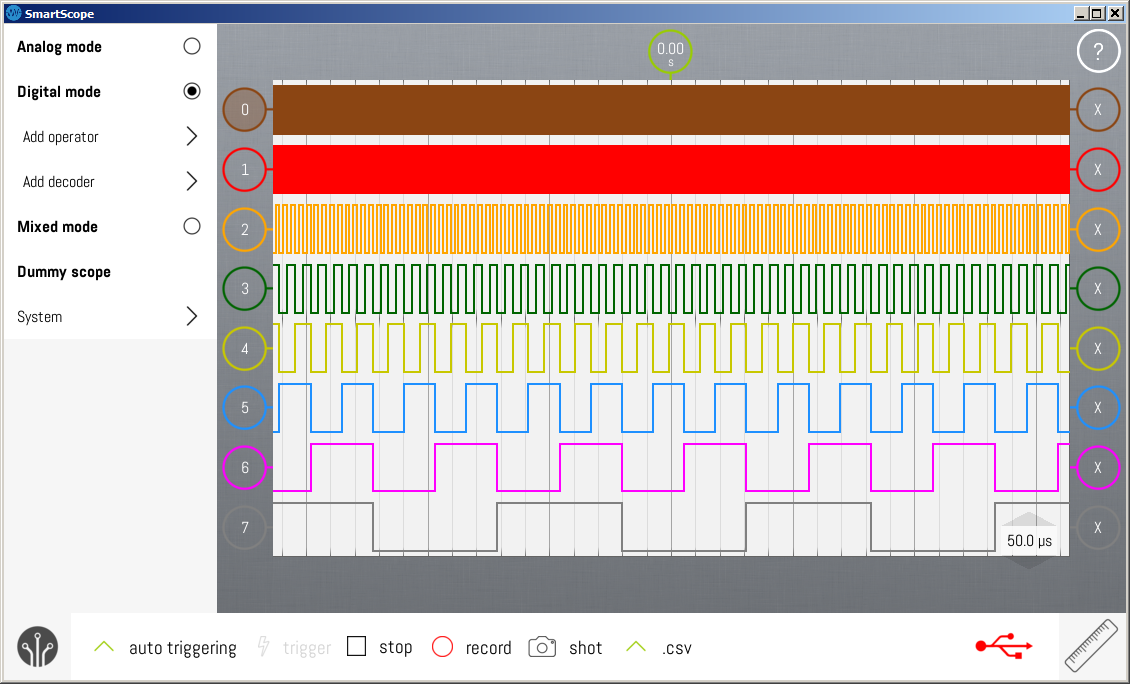The width and height of the screenshot is (1130, 684).
Task: Select the Analog mode radio button
Action: 192,46
